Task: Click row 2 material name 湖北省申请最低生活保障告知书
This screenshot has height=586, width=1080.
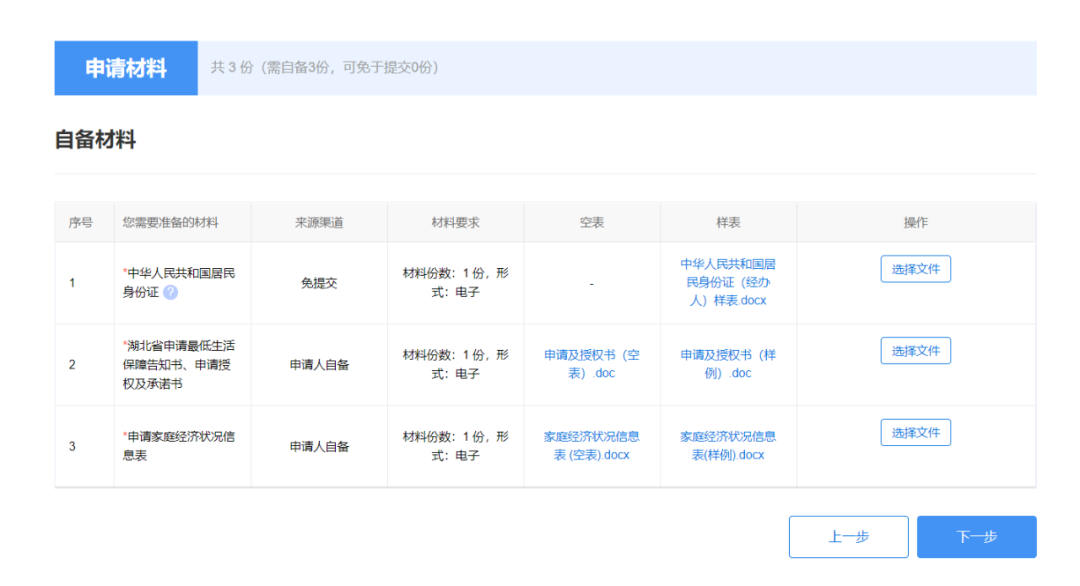Action: [x=179, y=364]
